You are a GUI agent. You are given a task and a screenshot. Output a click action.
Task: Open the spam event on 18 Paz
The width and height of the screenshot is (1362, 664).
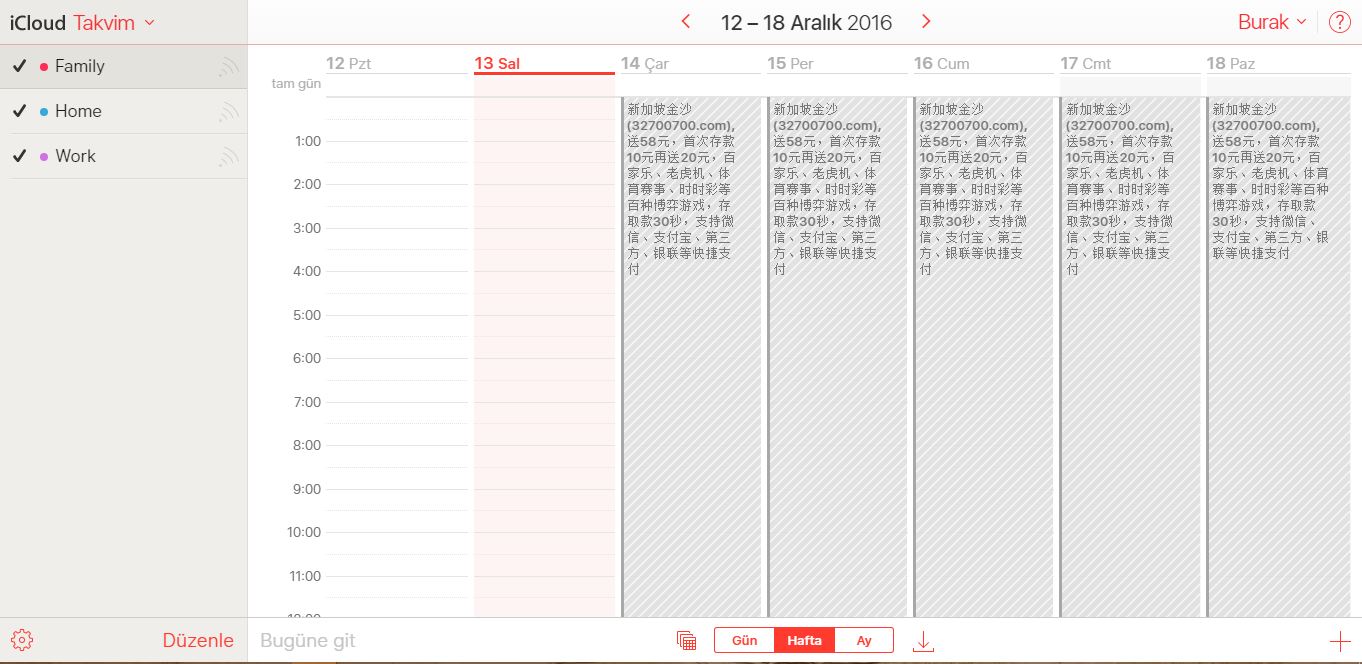[x=1277, y=356]
